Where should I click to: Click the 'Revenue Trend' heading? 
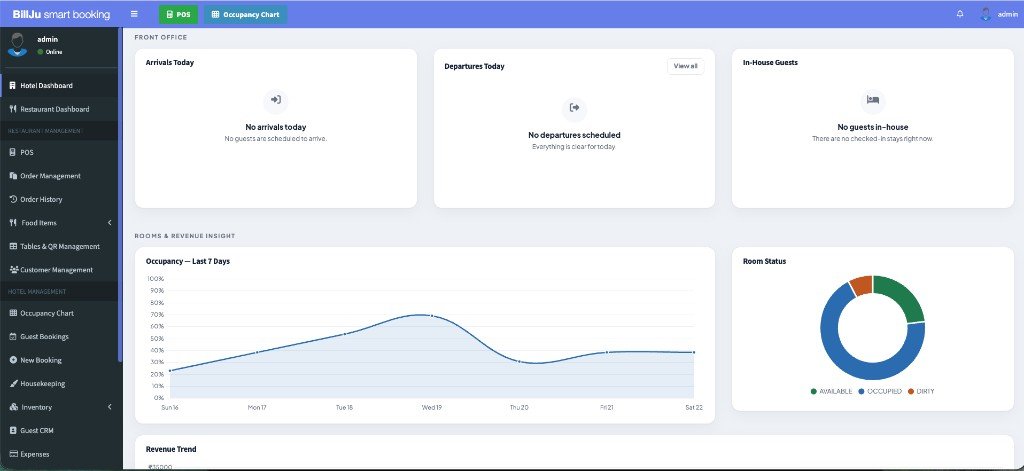[x=171, y=449]
